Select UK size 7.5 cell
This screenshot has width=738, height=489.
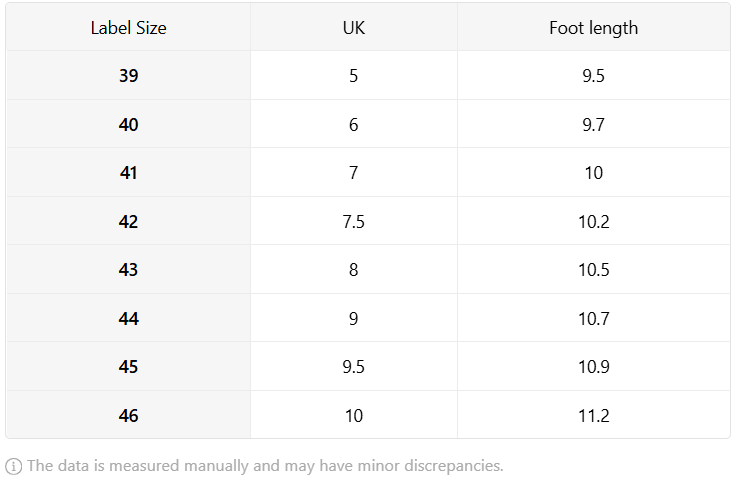click(x=354, y=221)
